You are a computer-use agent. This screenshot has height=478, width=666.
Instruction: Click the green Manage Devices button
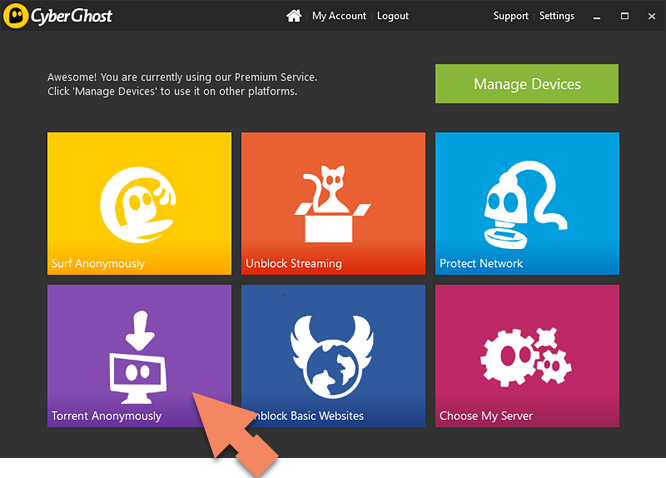(527, 84)
